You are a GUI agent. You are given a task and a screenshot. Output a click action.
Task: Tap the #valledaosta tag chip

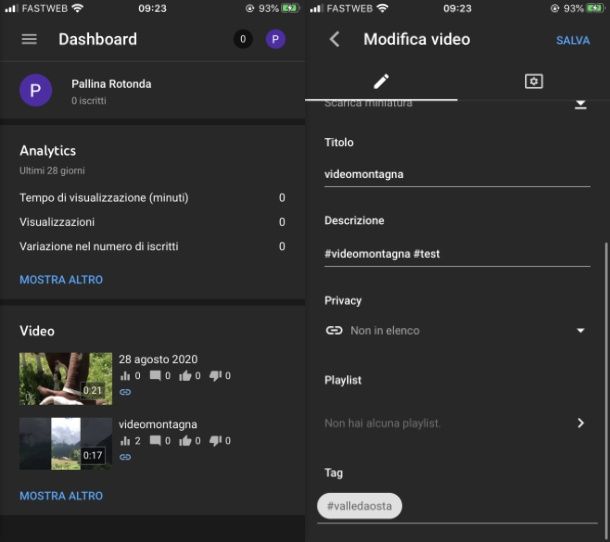pyautogui.click(x=359, y=506)
